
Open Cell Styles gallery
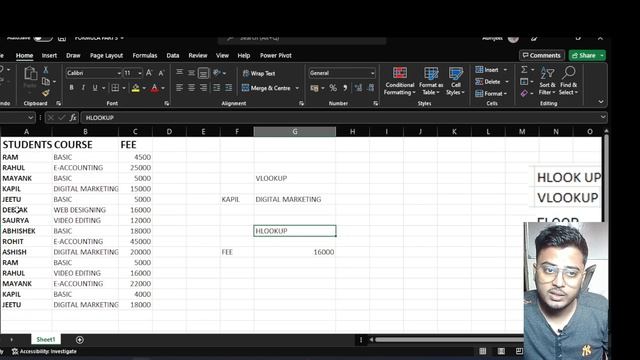[455, 81]
